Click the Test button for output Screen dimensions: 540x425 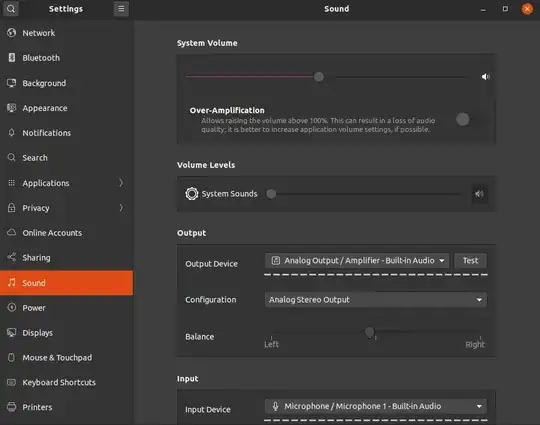coord(470,261)
